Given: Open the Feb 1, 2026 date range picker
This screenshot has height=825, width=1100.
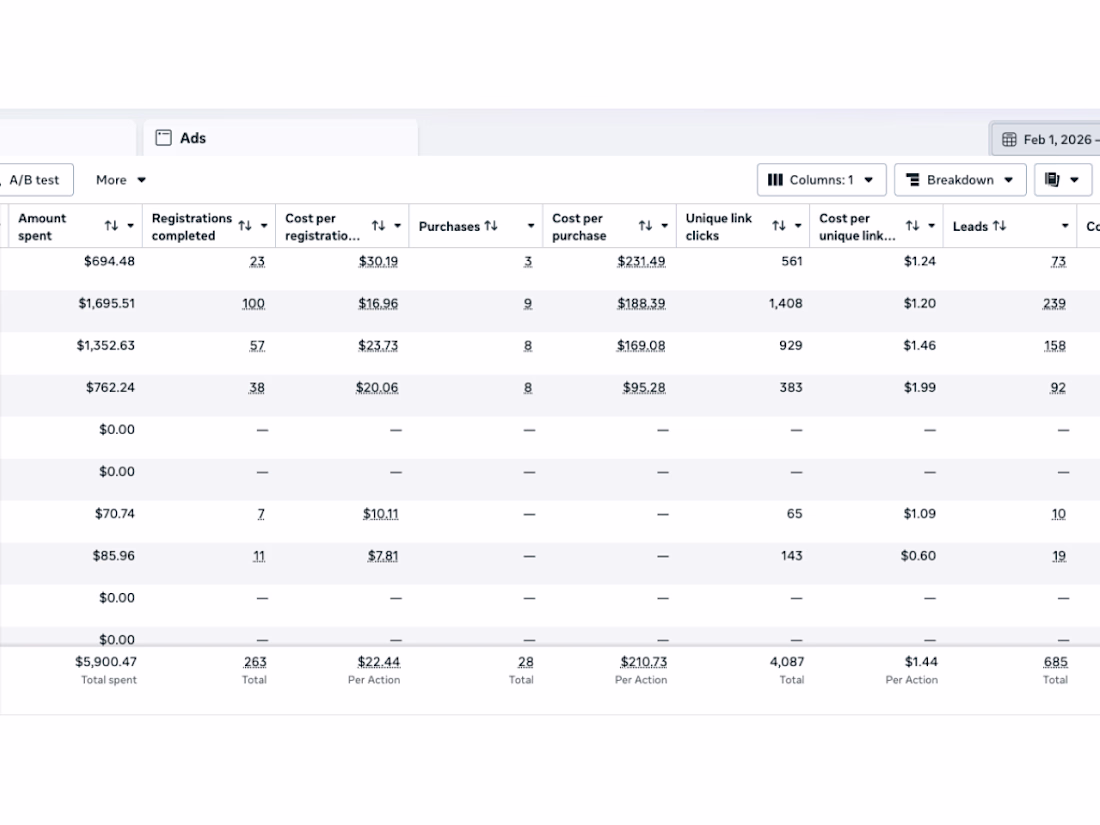Looking at the screenshot, I should pyautogui.click(x=1050, y=139).
